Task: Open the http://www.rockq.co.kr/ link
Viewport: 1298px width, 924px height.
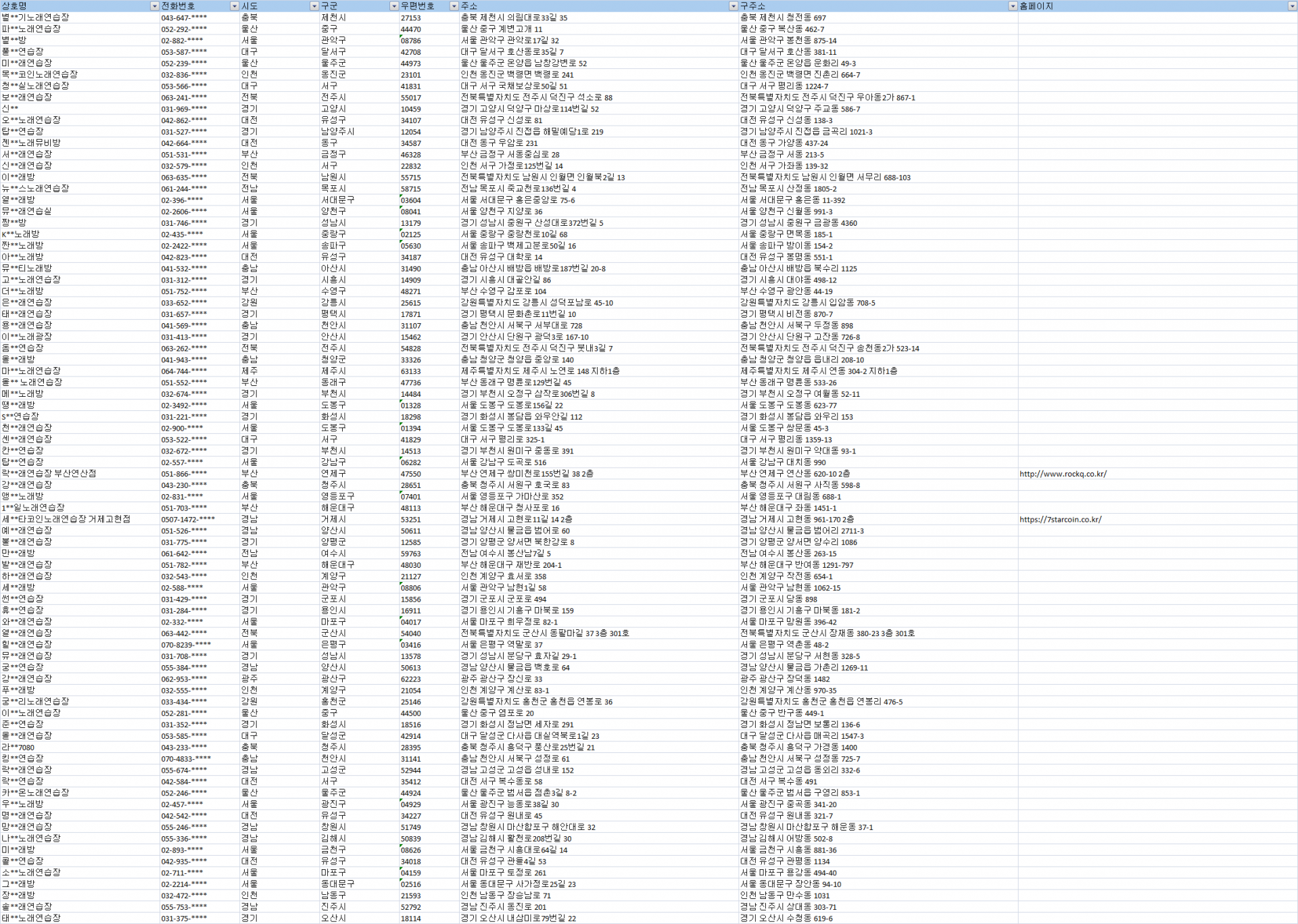Action: click(x=1063, y=474)
